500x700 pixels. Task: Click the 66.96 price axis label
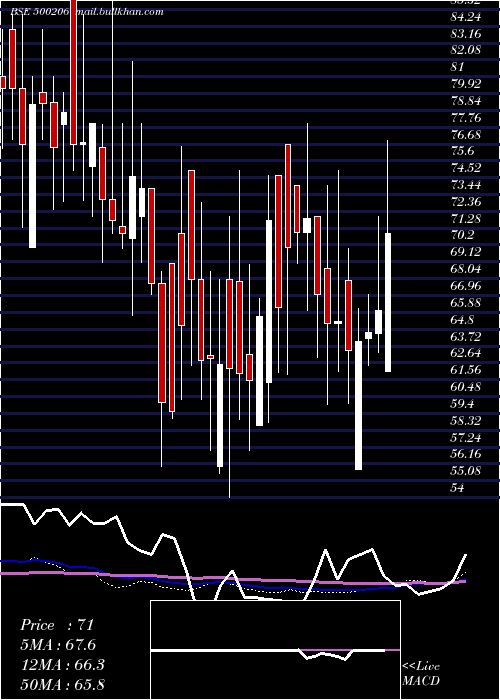(466, 286)
